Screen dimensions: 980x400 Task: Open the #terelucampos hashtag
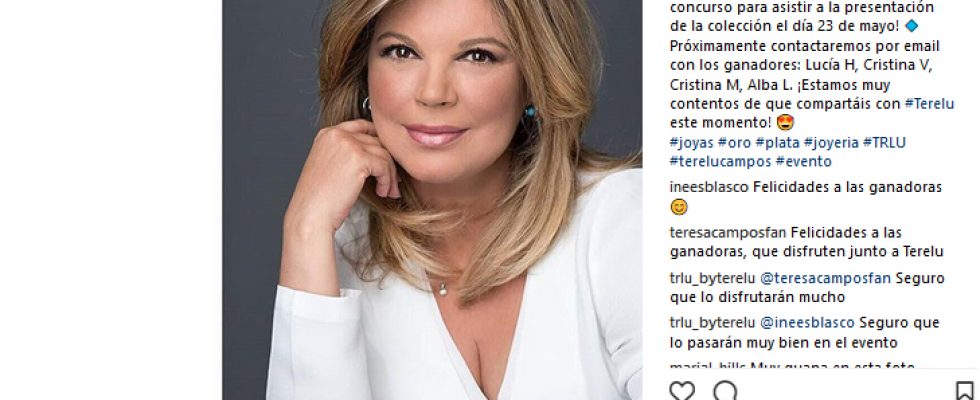pos(721,162)
